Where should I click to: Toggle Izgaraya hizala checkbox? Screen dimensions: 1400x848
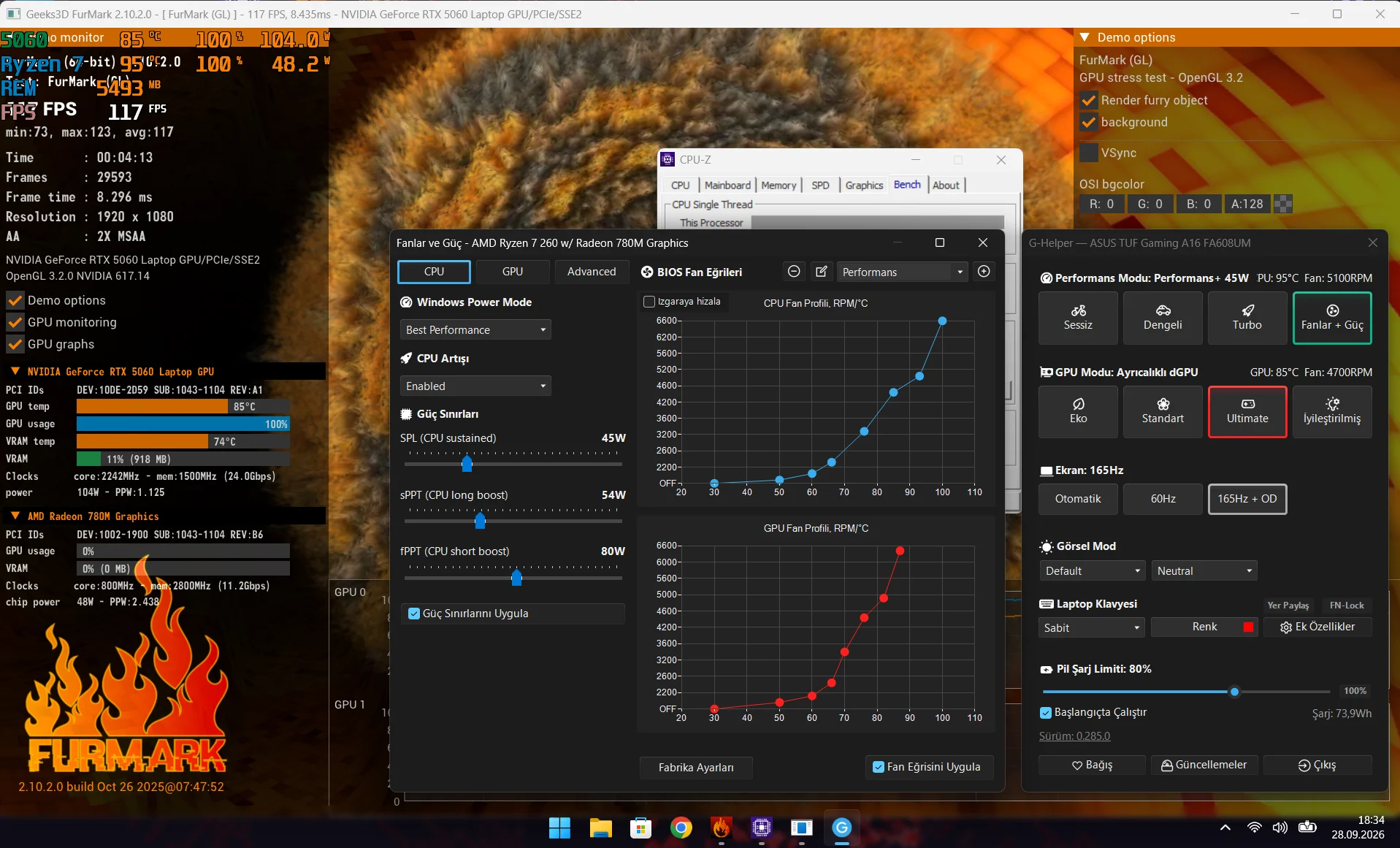tap(649, 302)
